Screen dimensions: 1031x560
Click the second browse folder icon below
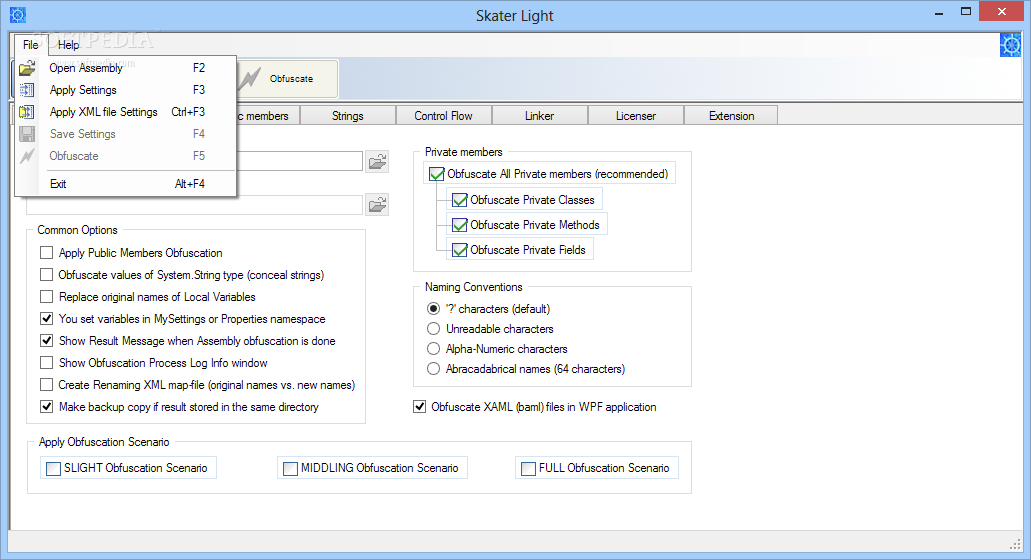[x=377, y=205]
